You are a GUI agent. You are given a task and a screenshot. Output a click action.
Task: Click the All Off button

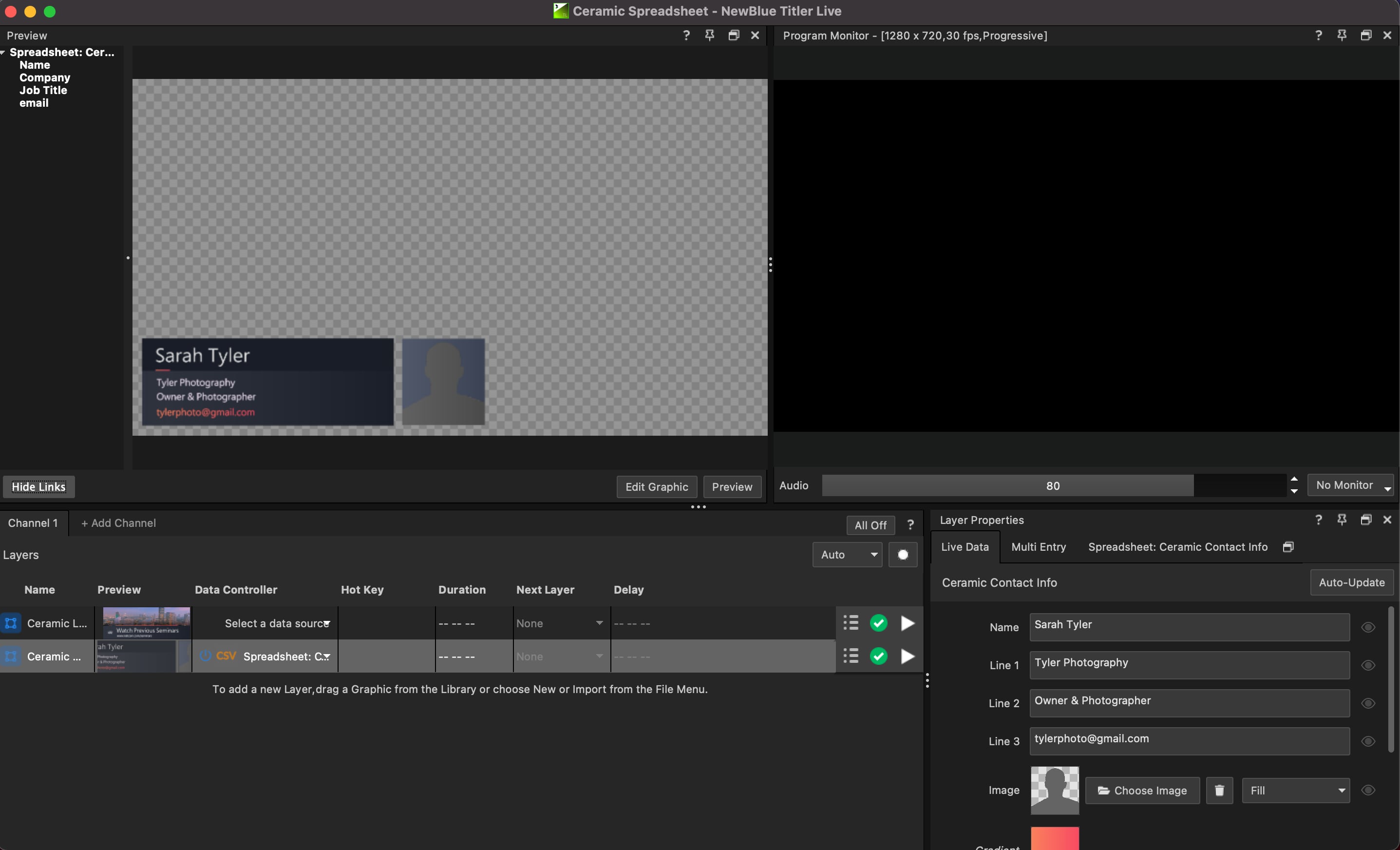(x=870, y=525)
